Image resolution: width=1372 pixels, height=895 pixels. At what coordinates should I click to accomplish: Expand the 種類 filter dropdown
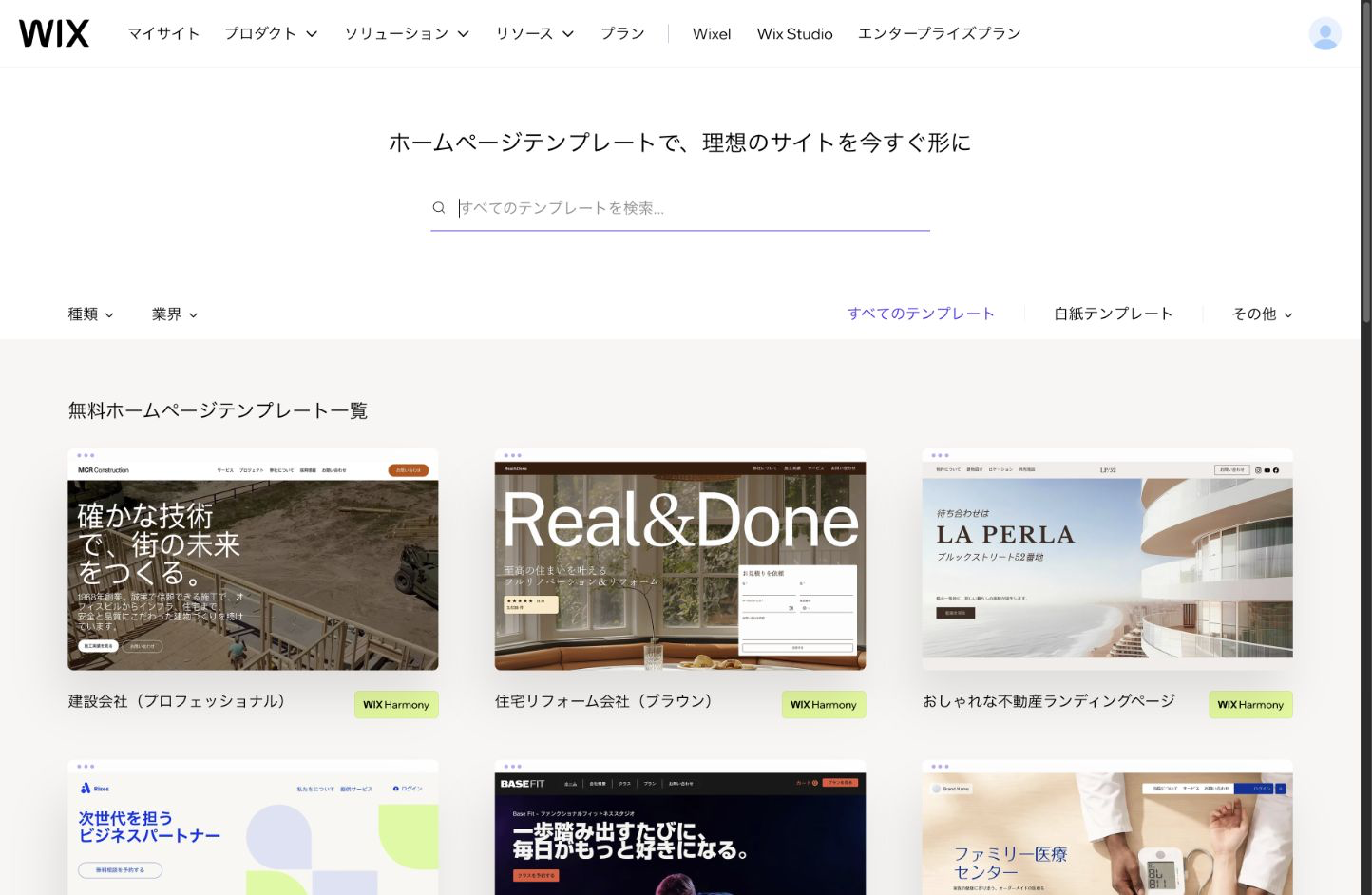coord(91,314)
